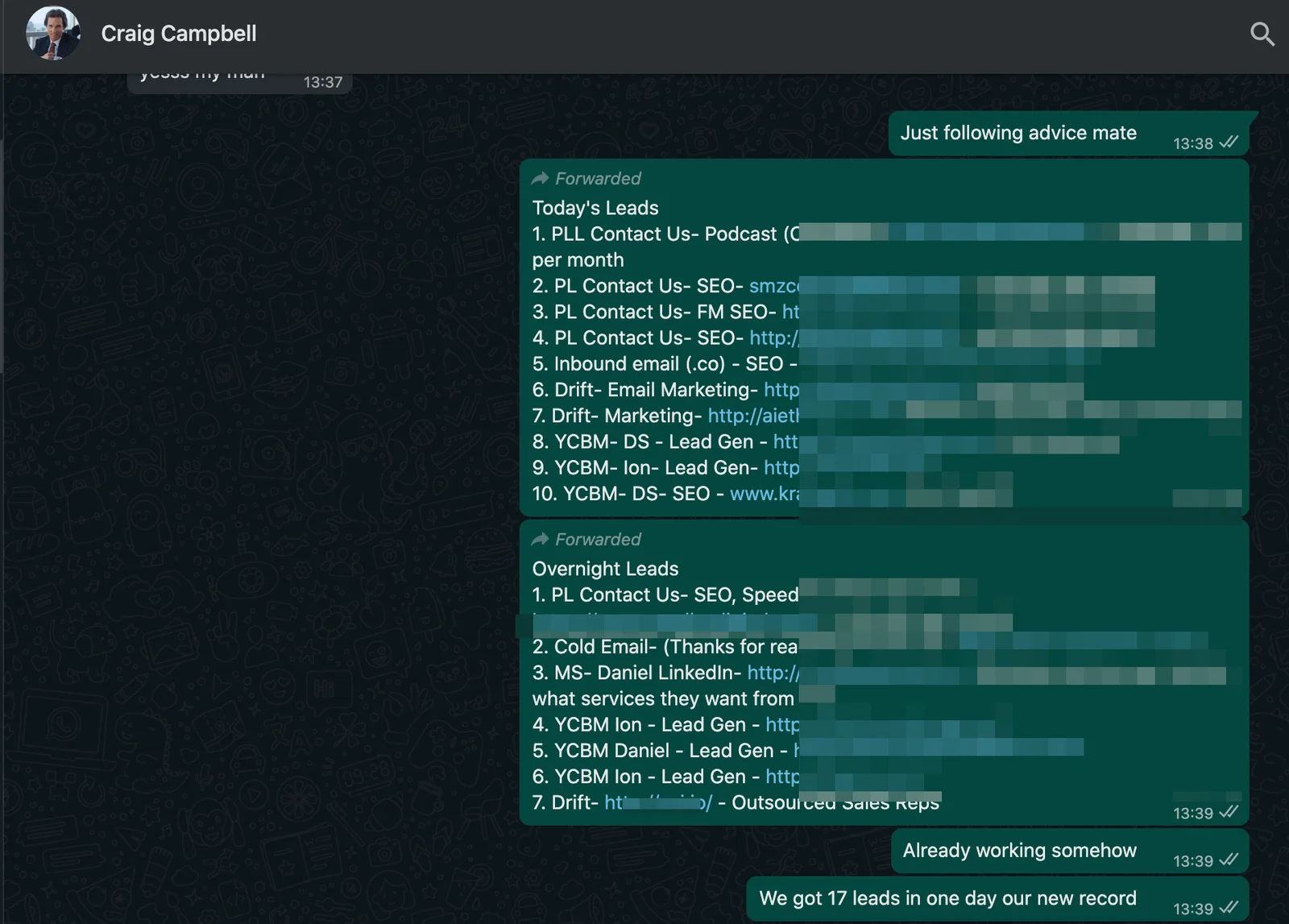1289x924 pixels.
Task: Click the 'Forwarded' label above Overnight Leads
Action: (x=598, y=539)
